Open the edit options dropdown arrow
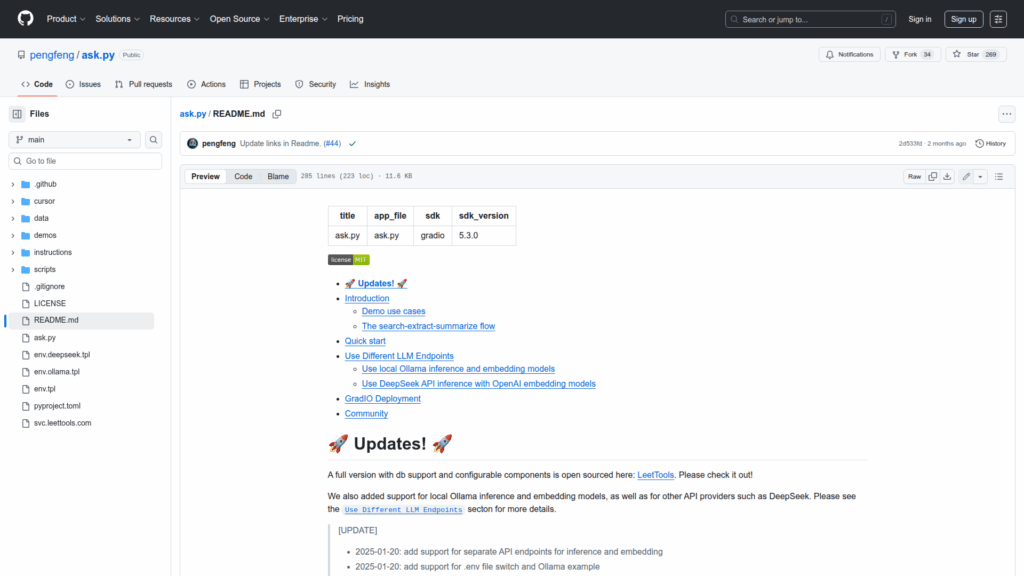Screen dimensions: 1024x576 point(980,176)
